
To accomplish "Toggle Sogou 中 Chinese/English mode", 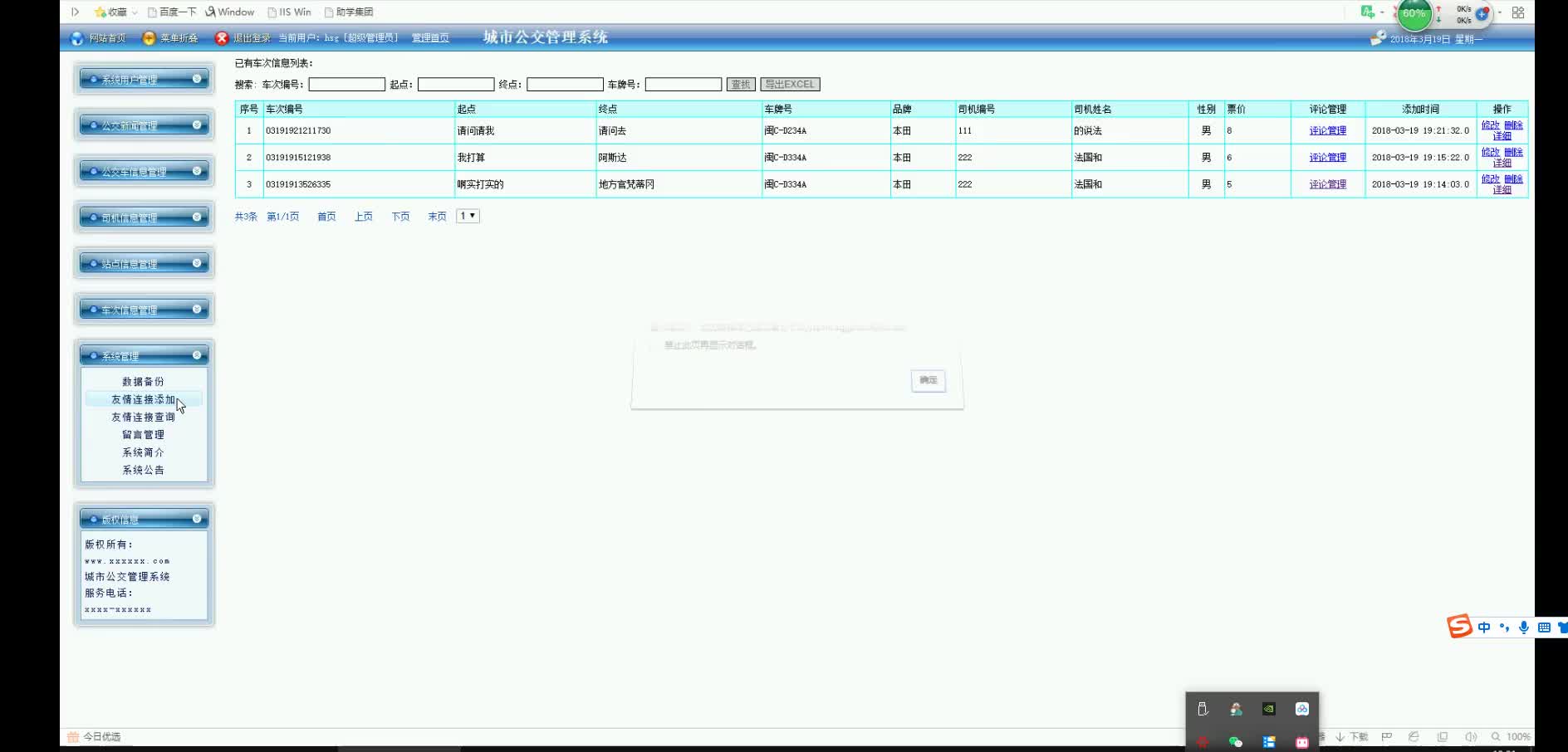I will tap(1484, 627).
